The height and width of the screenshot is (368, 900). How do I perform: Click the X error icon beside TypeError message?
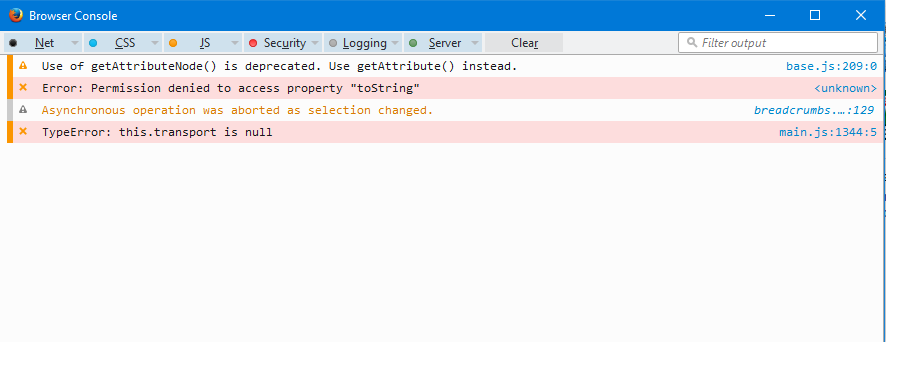coord(23,131)
